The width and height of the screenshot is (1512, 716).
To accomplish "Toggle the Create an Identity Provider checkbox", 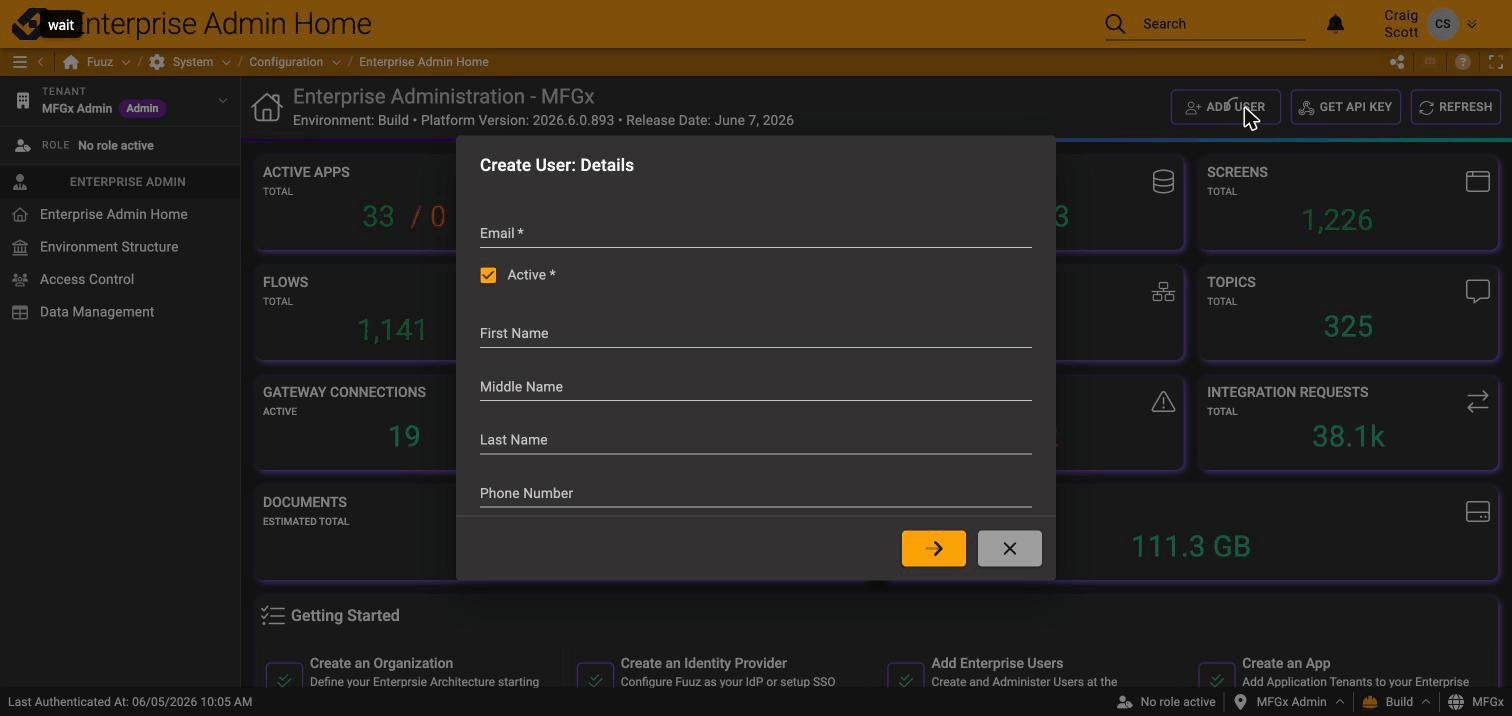I will coord(595,678).
